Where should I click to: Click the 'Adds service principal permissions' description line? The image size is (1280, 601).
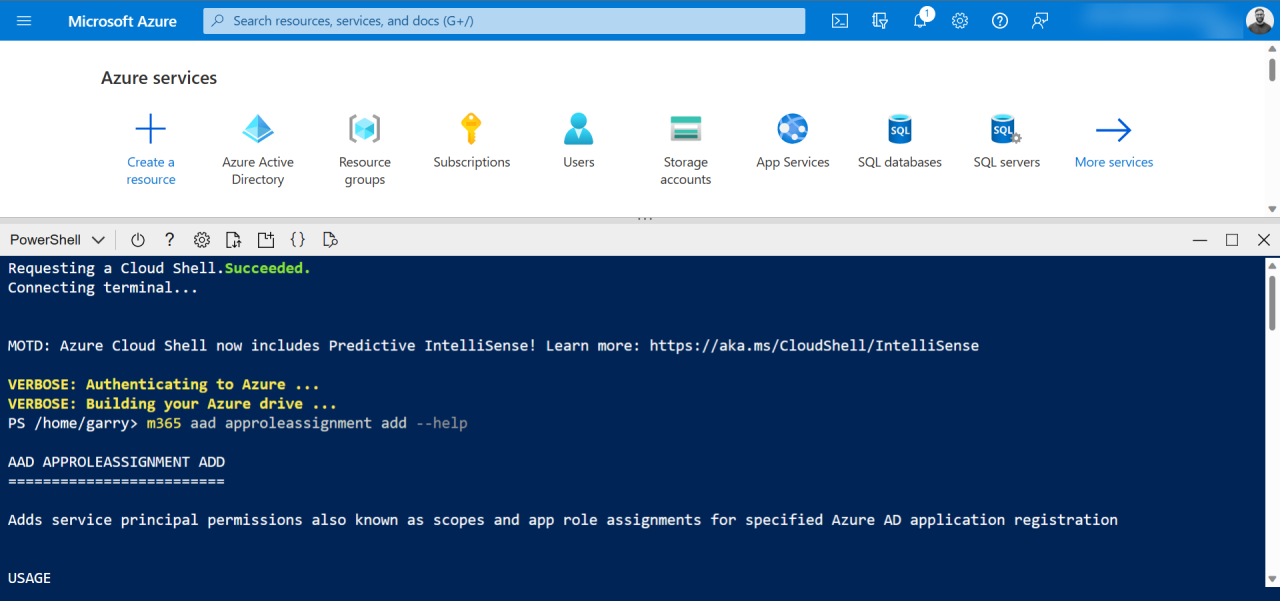(x=563, y=520)
